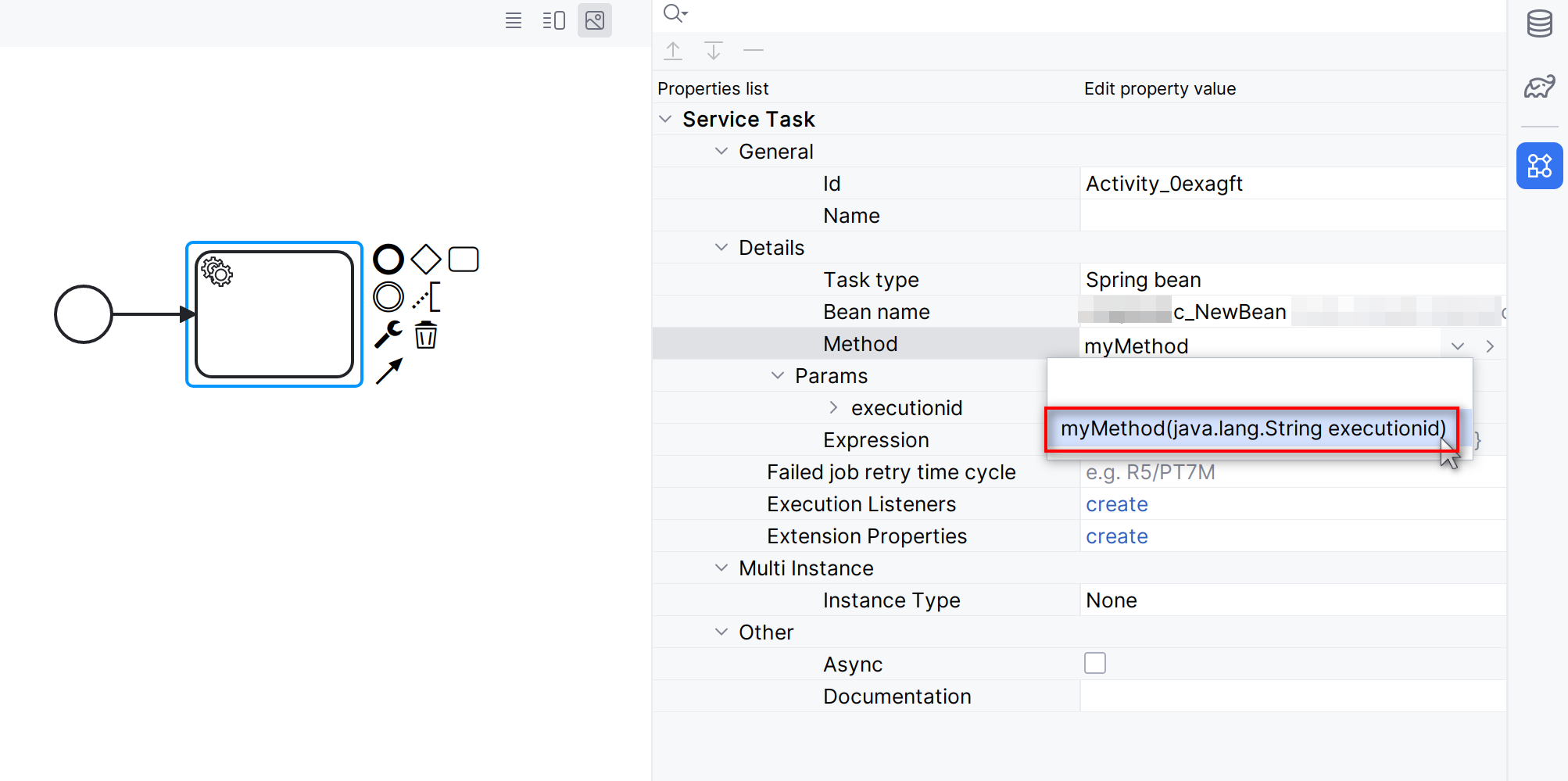Activate the connect arrow tool

[388, 371]
